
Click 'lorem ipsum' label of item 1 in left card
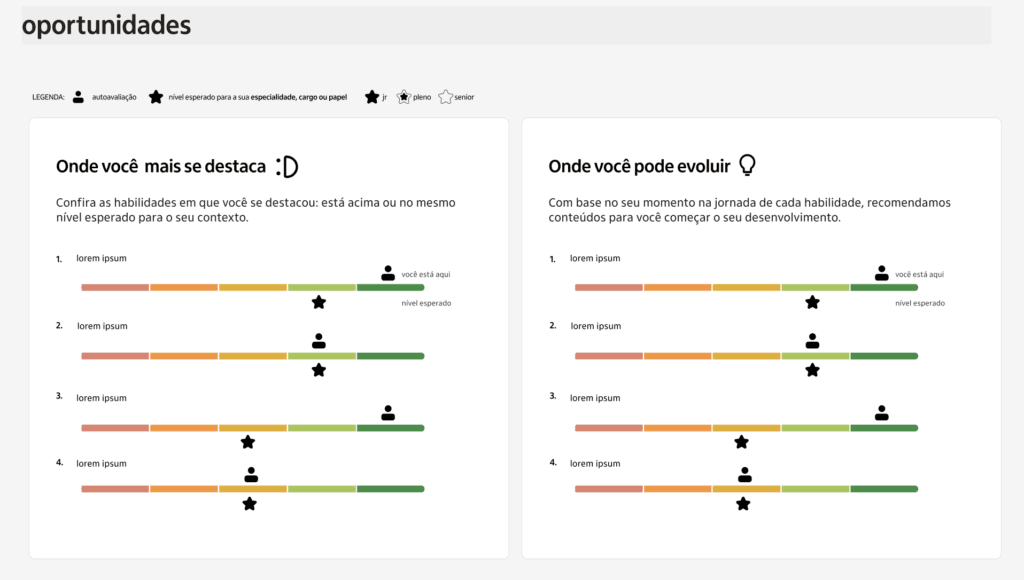click(102, 259)
